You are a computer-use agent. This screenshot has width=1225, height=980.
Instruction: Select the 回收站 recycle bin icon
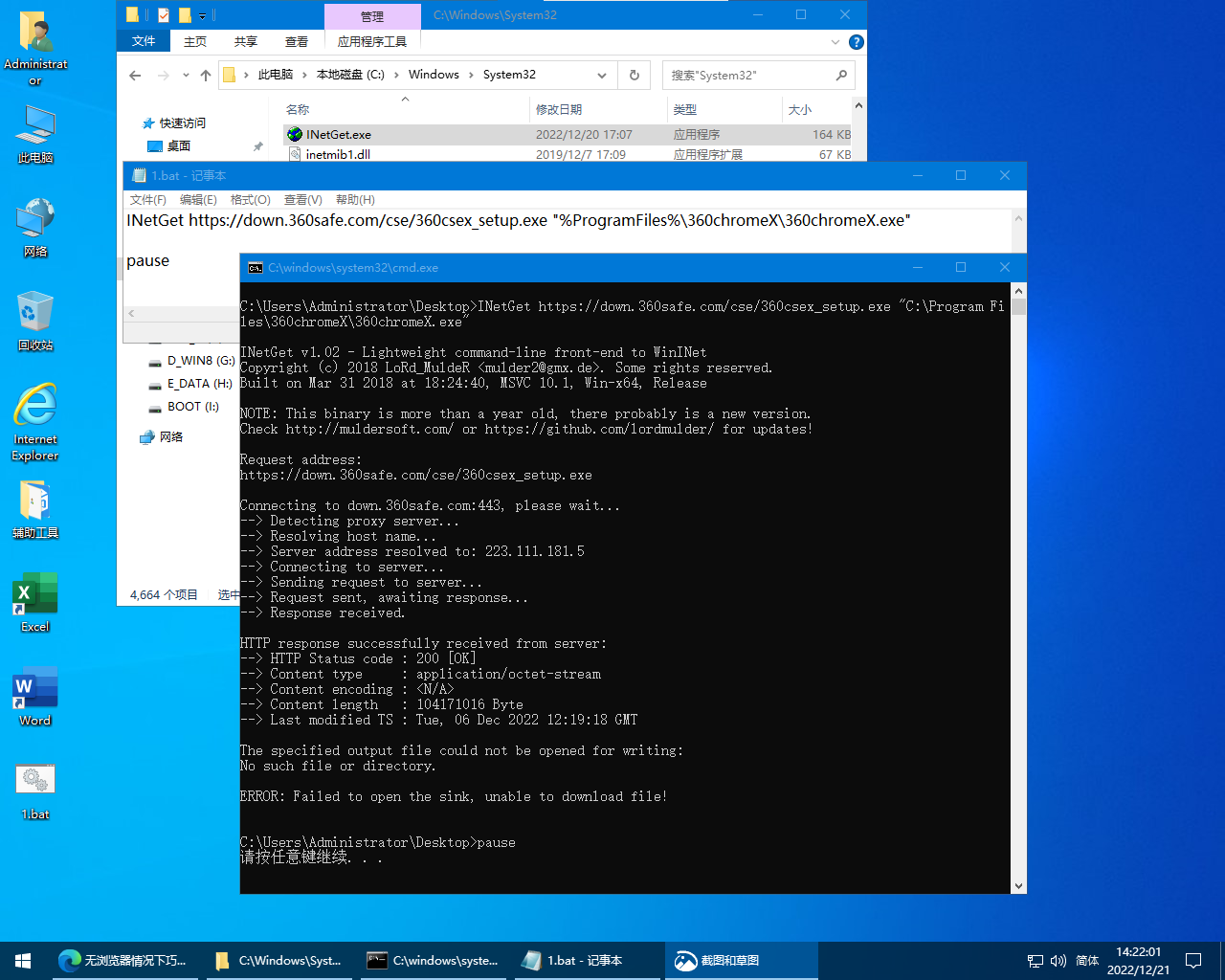[x=35, y=322]
